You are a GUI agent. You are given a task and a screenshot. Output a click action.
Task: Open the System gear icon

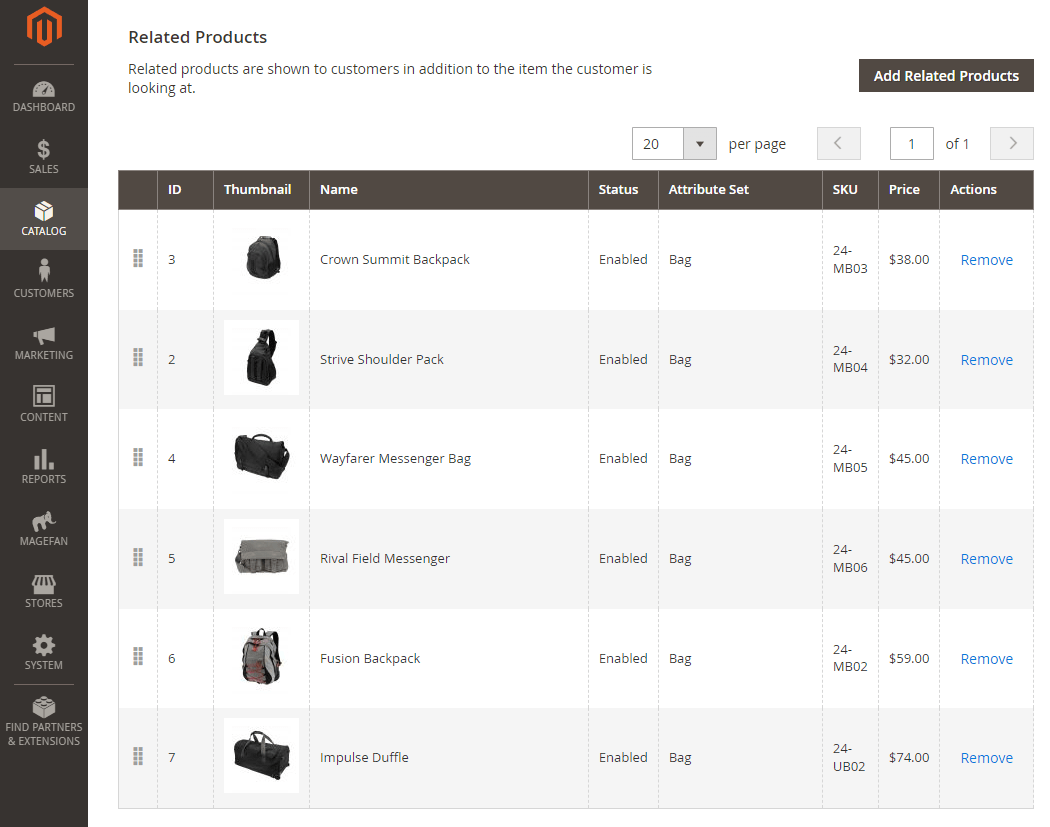tap(44, 645)
